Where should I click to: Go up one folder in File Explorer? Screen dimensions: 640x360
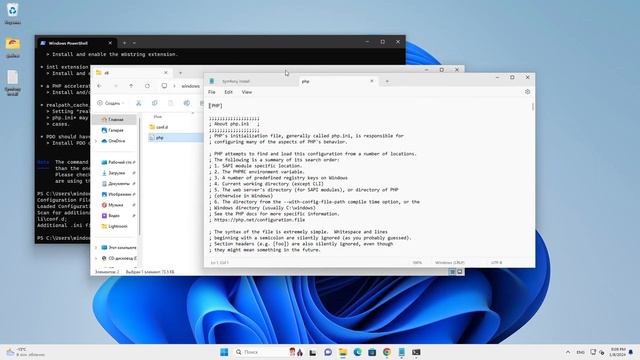click(131, 86)
